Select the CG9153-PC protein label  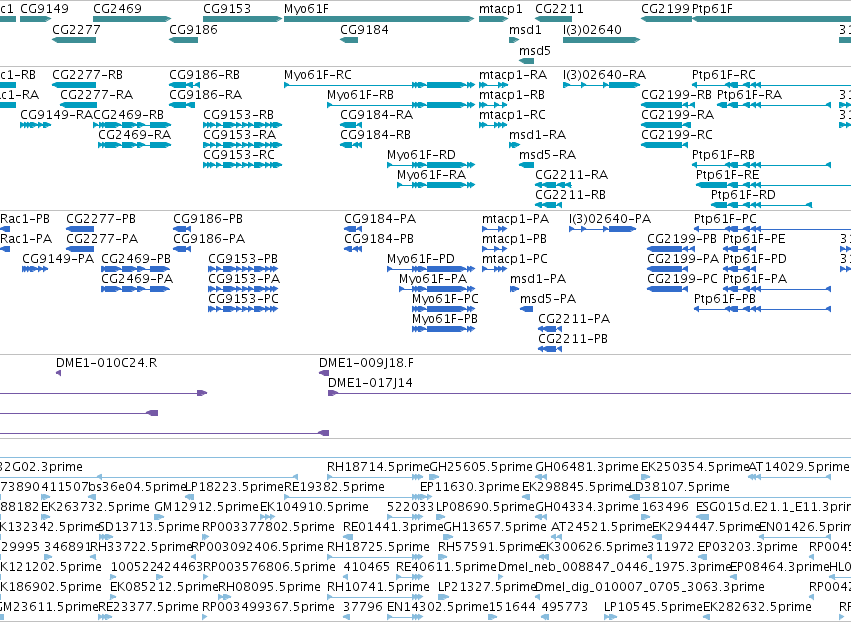point(243,299)
